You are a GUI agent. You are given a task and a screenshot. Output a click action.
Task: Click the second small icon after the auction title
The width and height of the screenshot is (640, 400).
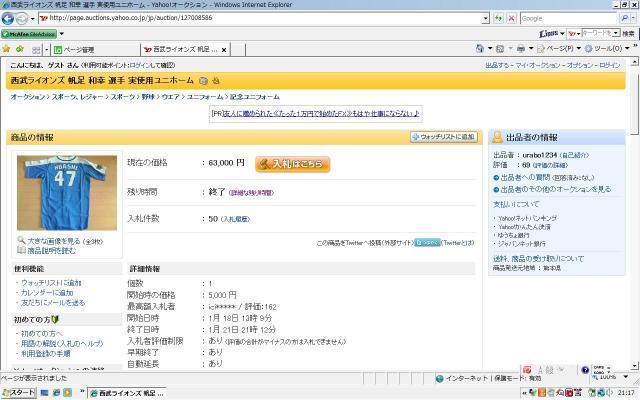point(216,81)
